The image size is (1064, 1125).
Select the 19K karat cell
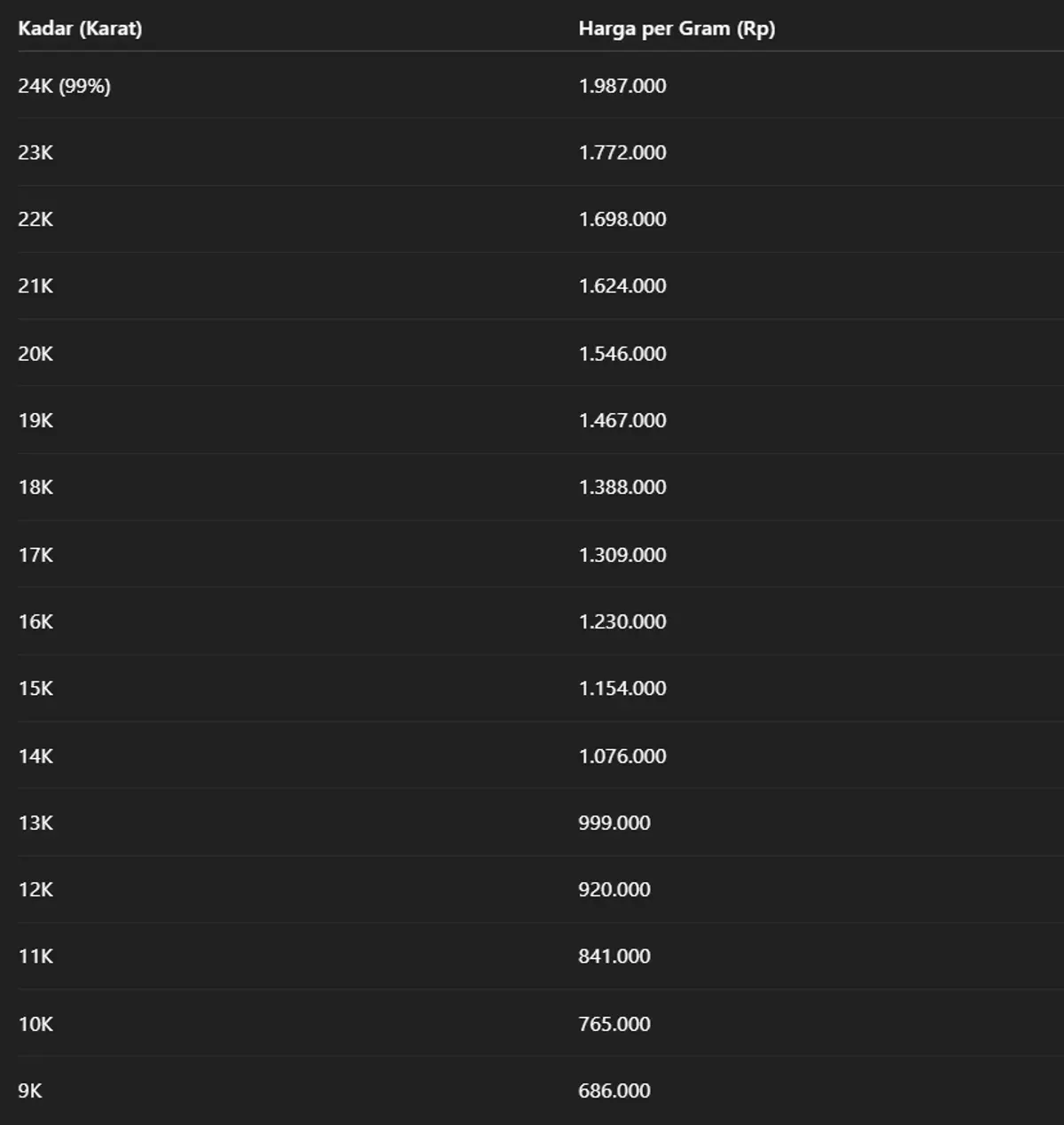coord(35,420)
